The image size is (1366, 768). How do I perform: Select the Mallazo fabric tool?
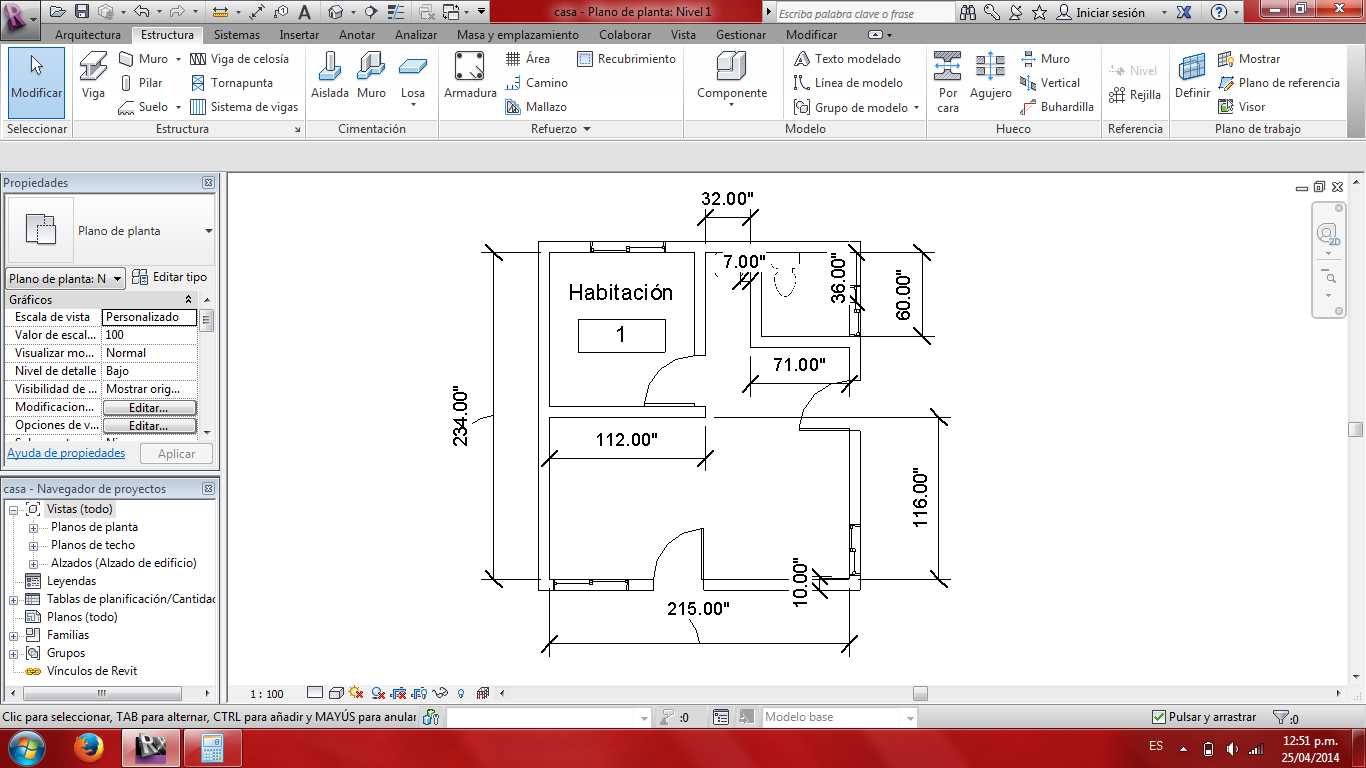tap(536, 107)
